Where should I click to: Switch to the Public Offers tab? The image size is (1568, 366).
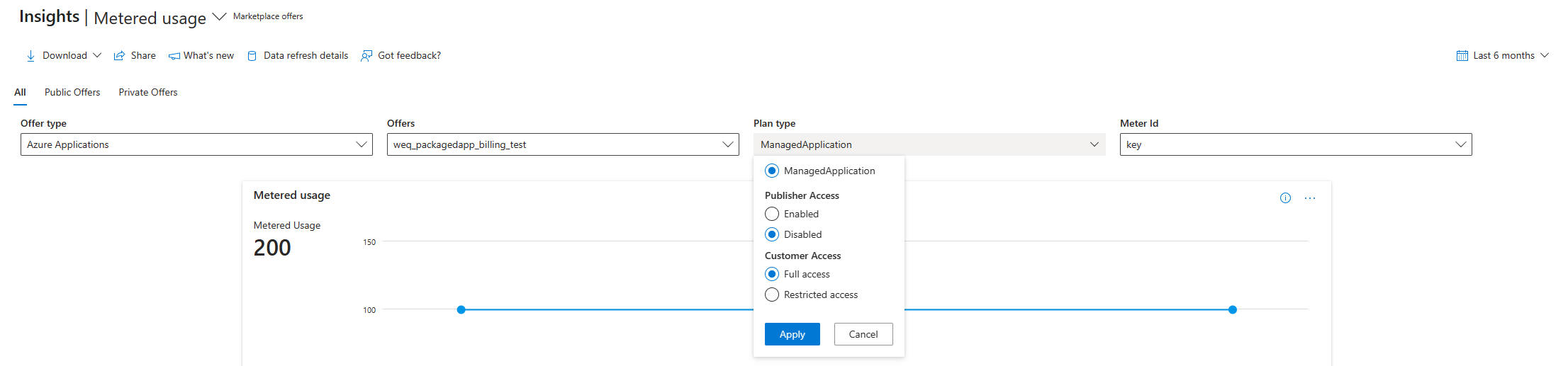coord(72,92)
